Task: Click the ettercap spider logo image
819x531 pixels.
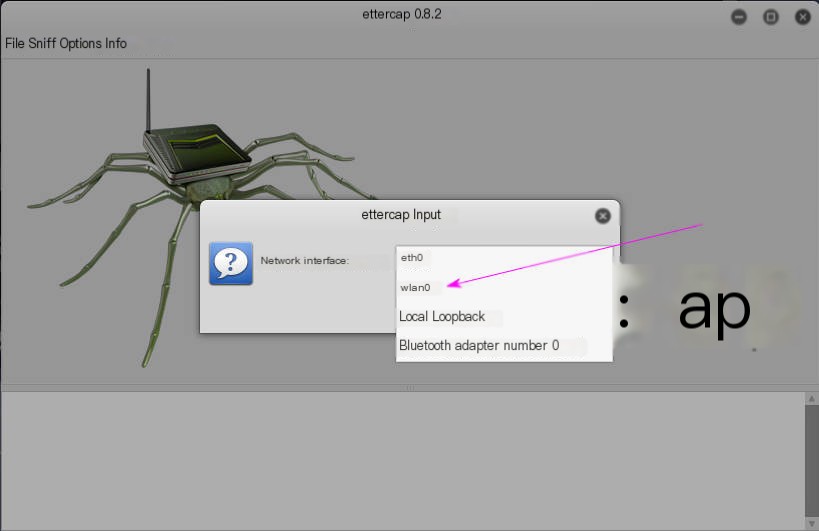Action: 204,217
